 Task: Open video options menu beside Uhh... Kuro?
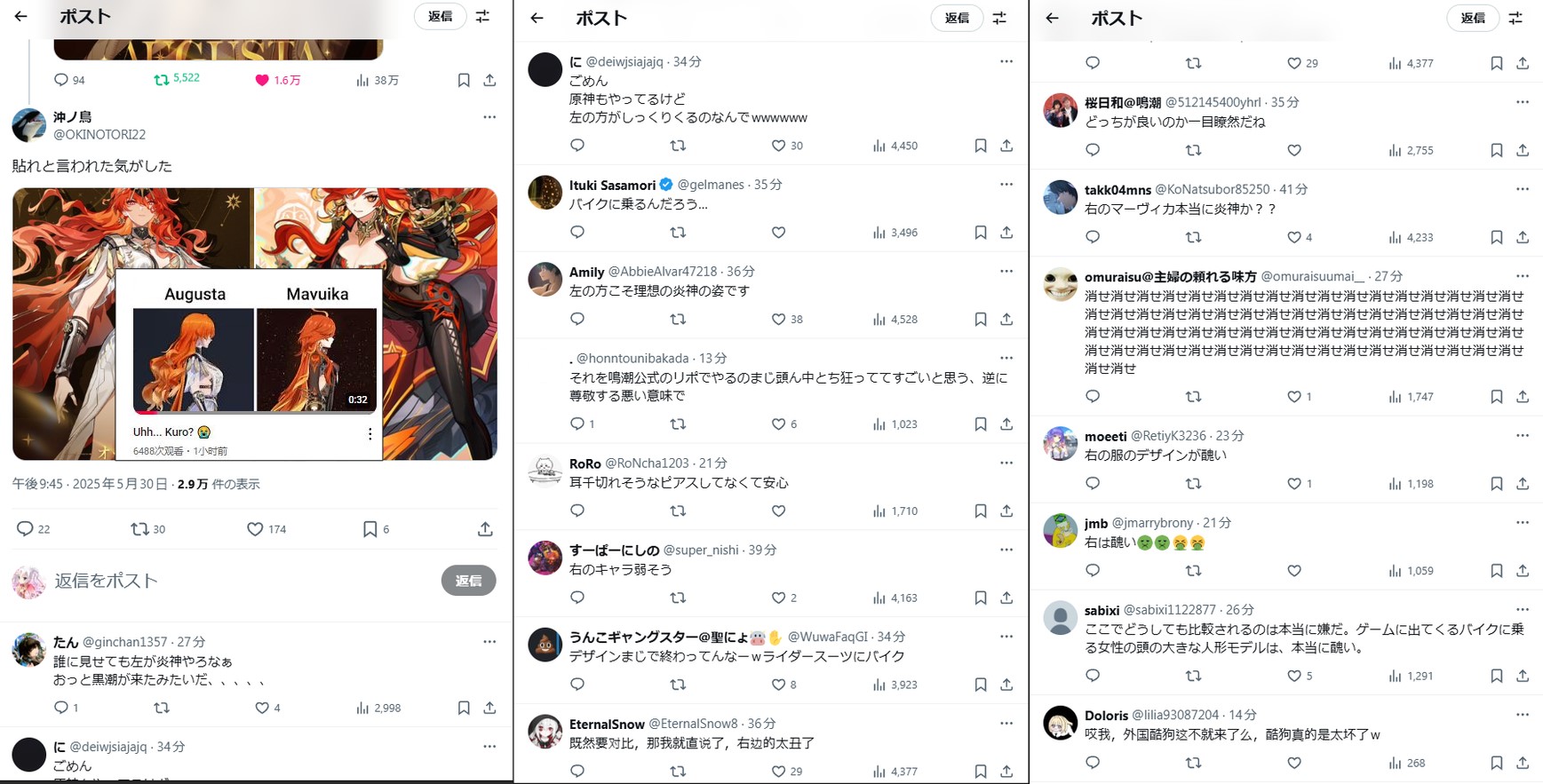pyautogui.click(x=370, y=434)
